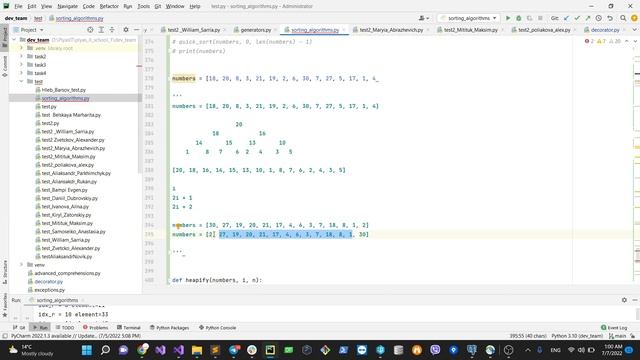Image resolution: width=640 pixels, height=360 pixels.
Task: Run sorting_algorithms with the green play icon
Action: coord(508,18)
